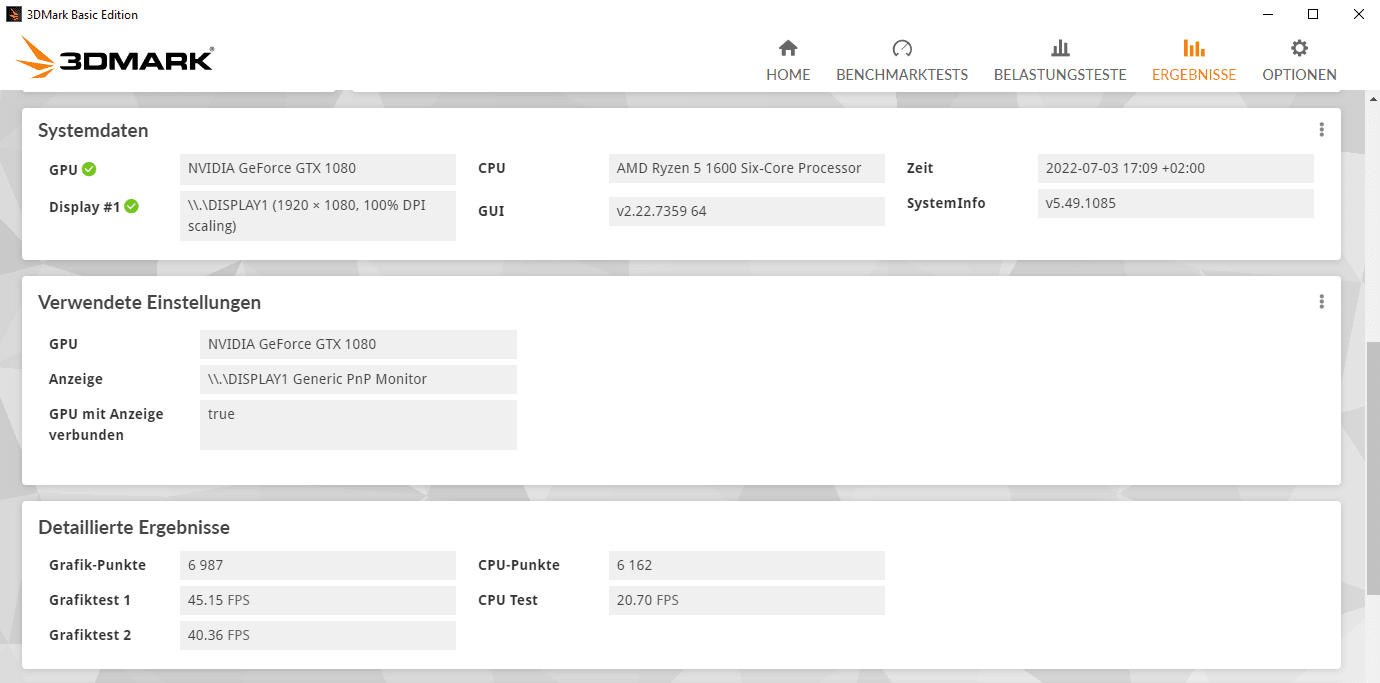Click the vertical scrollbar thumb

tap(1373, 467)
